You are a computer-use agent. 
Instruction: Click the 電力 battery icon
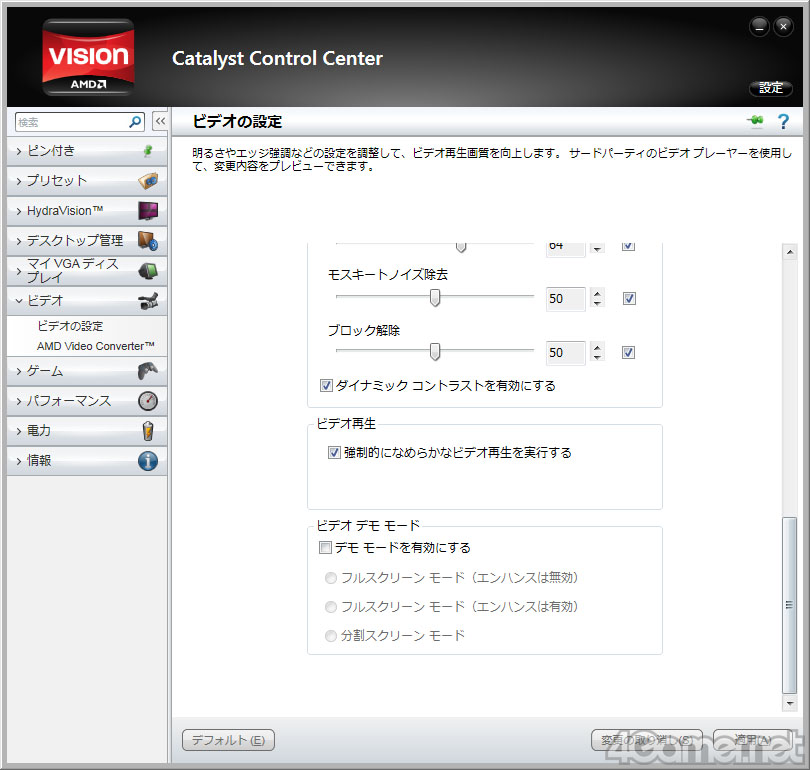coord(148,431)
